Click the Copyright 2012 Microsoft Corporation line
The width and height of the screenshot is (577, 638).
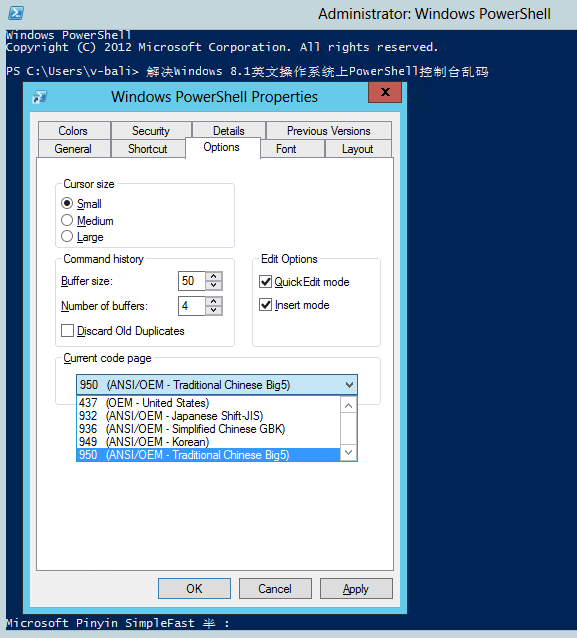[222, 47]
